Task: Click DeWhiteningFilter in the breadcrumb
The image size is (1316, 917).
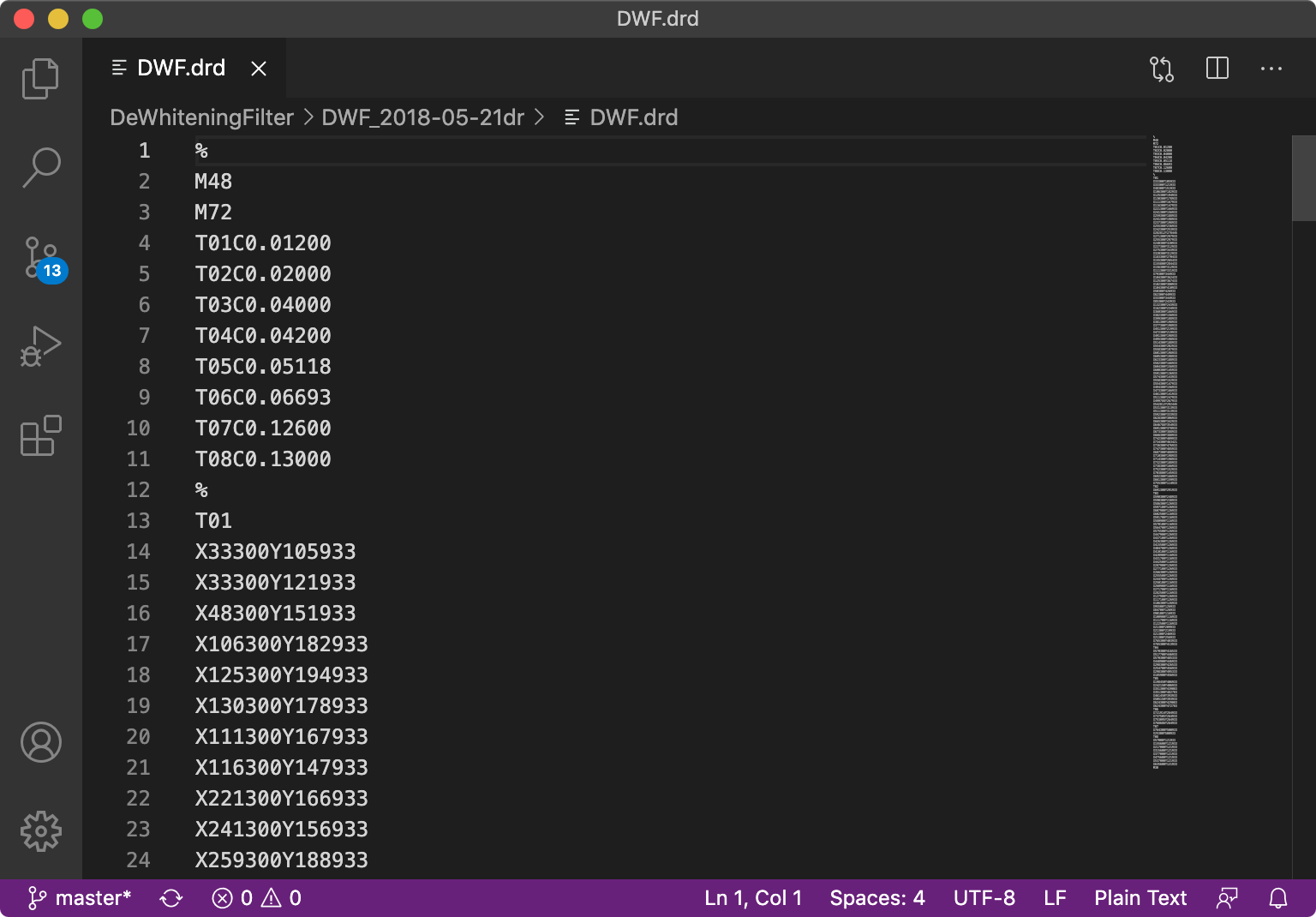Action: click(201, 117)
